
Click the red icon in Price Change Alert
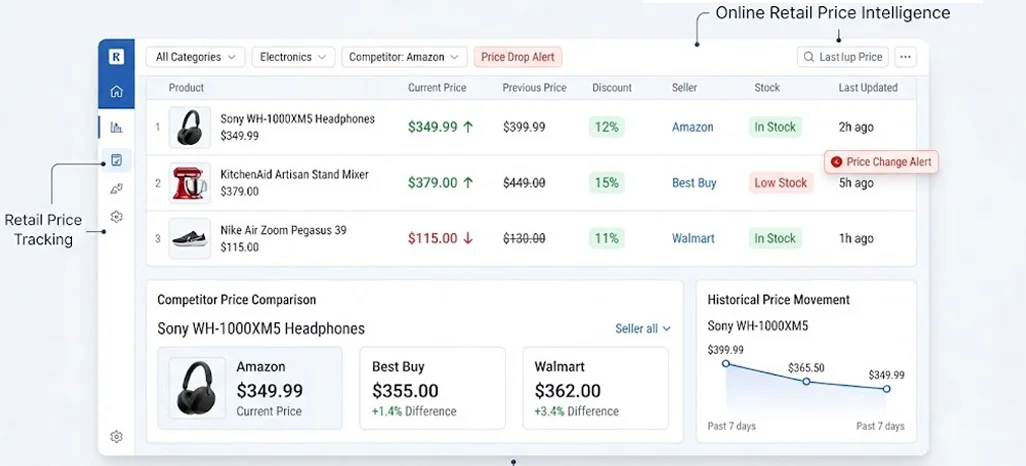(x=836, y=162)
